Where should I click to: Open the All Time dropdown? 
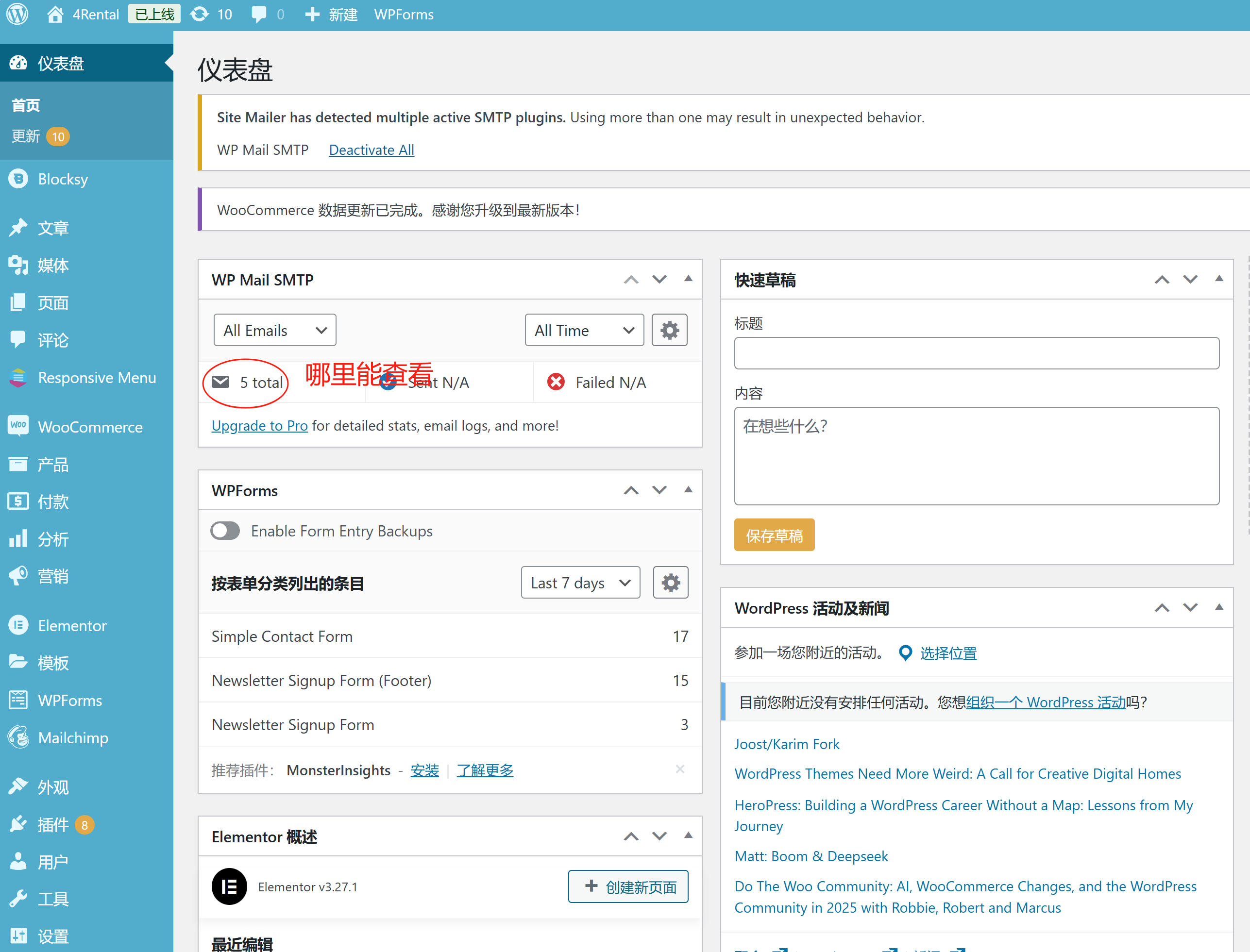coord(585,330)
